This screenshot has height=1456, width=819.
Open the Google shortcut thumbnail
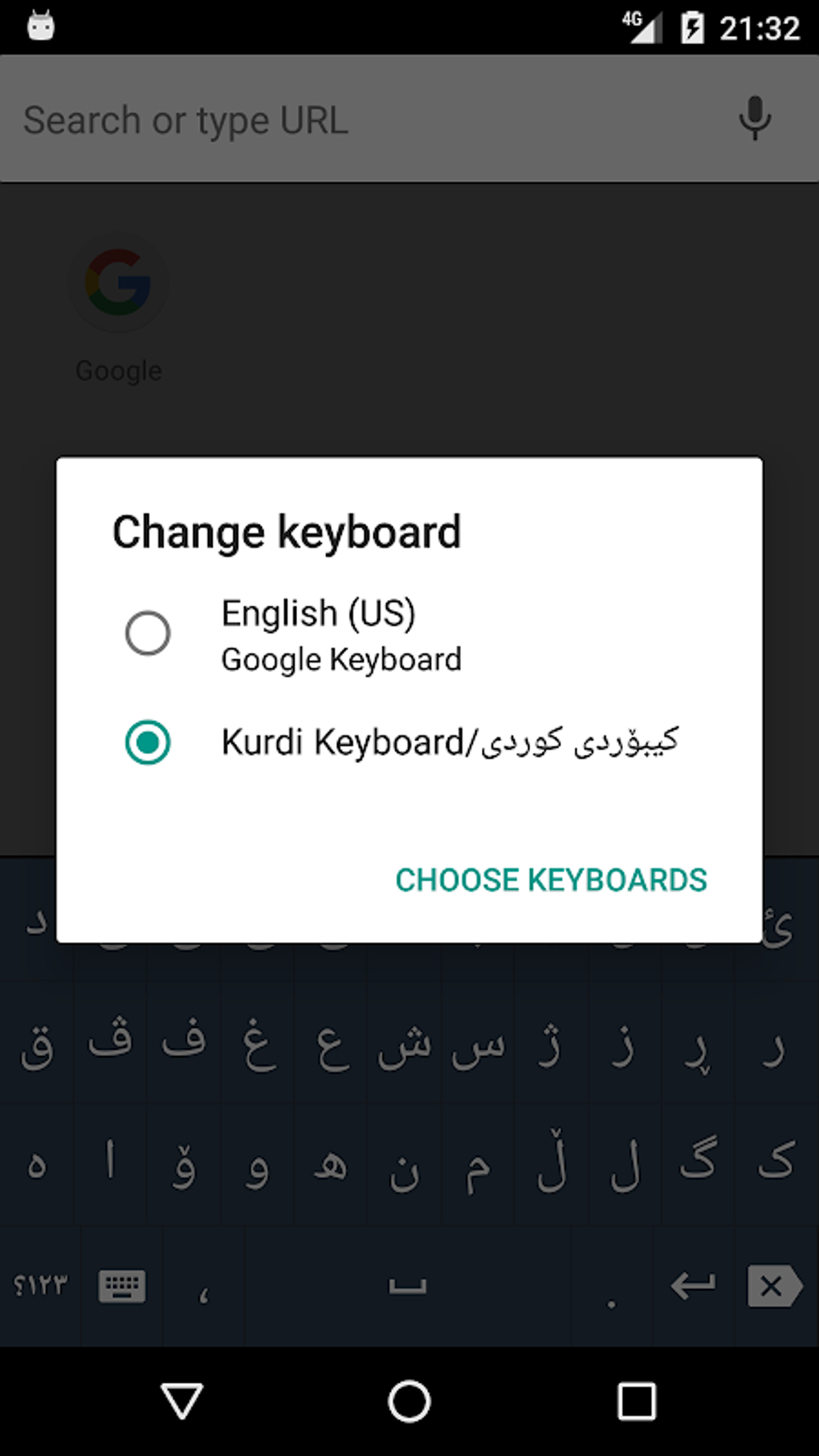[x=118, y=283]
